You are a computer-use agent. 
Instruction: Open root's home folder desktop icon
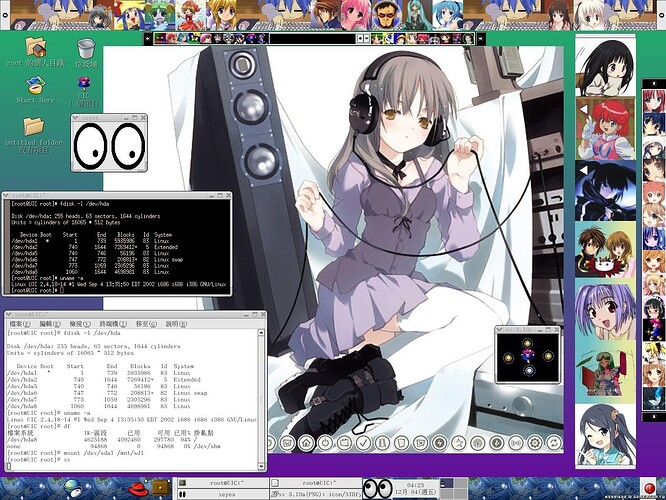[36, 51]
